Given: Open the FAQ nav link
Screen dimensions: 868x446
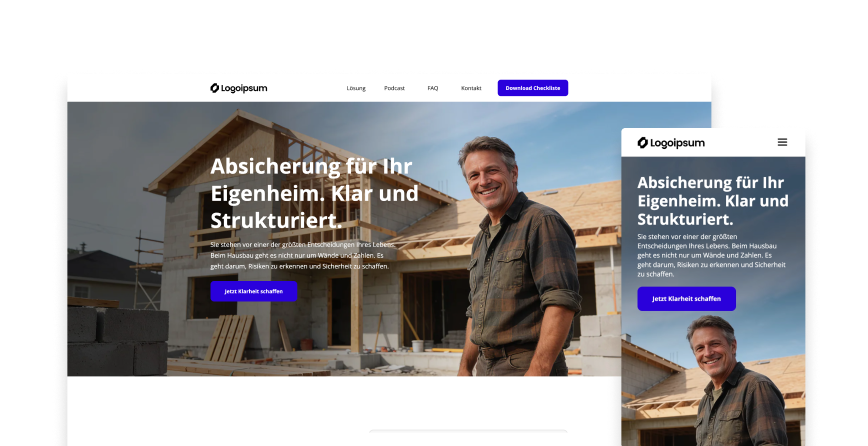Looking at the screenshot, I should tap(432, 88).
